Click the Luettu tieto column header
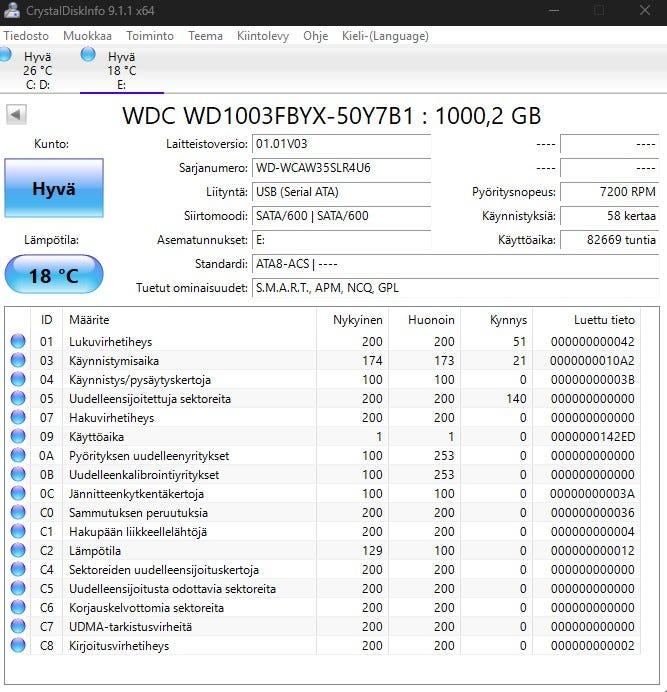 (604, 320)
